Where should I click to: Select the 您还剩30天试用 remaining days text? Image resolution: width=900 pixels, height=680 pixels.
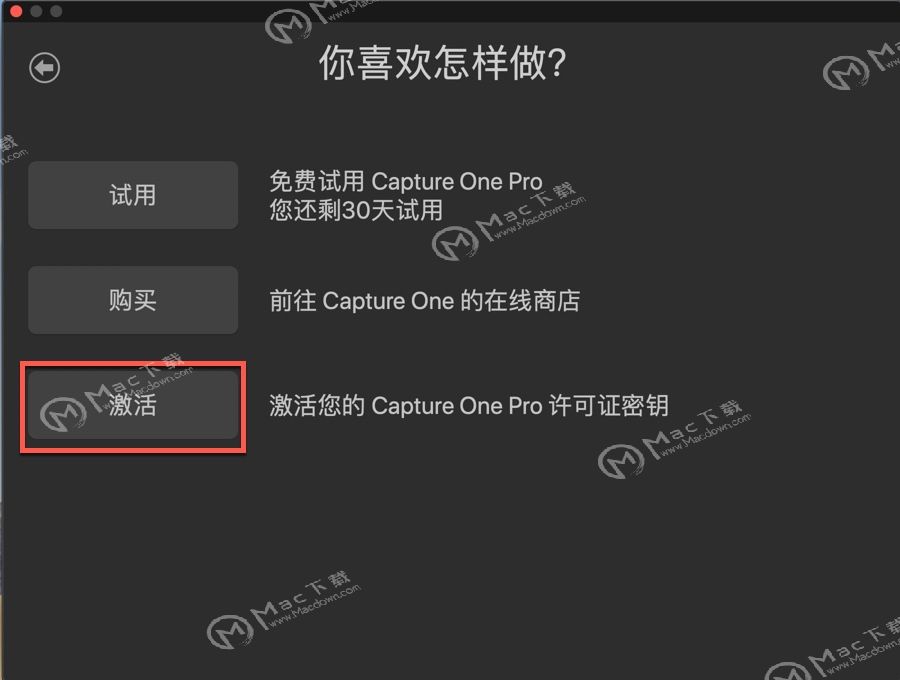pyautogui.click(x=356, y=210)
